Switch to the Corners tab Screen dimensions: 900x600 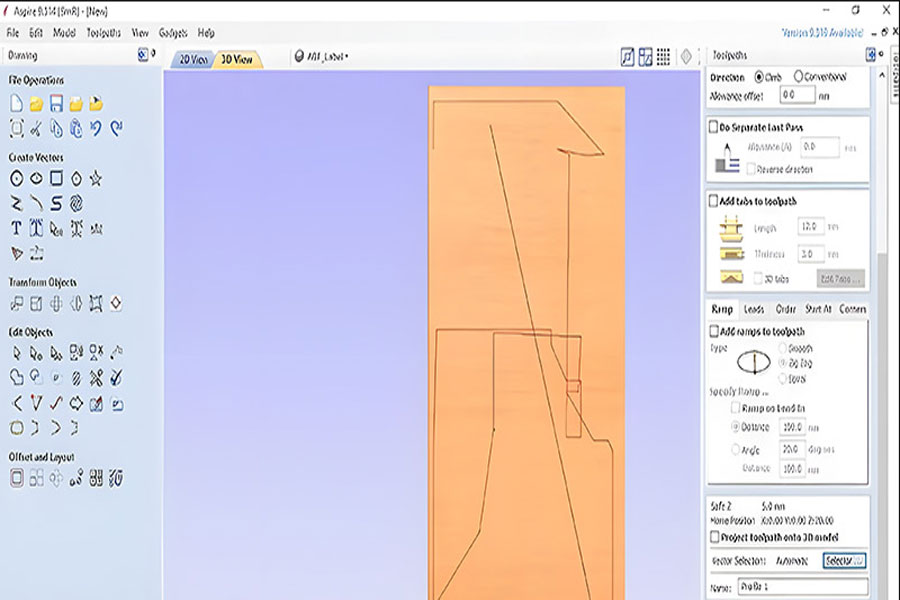(852, 309)
